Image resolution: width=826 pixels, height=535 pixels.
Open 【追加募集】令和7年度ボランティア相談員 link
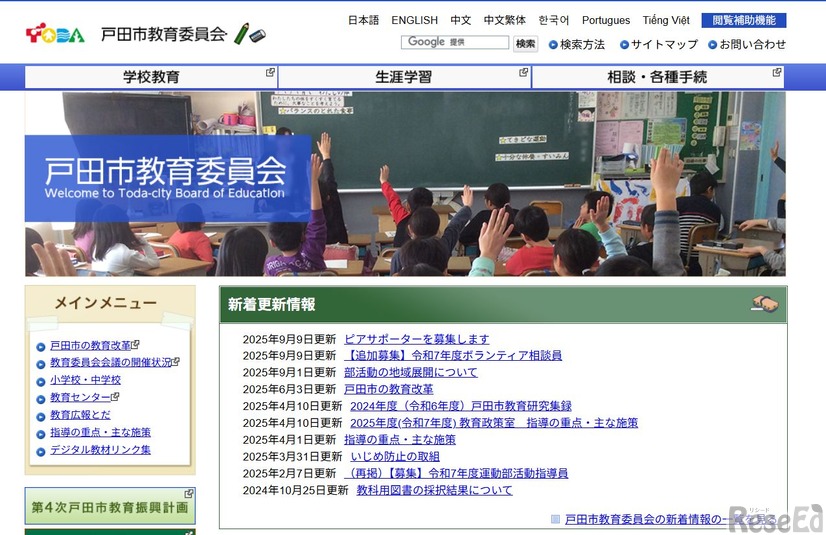click(x=453, y=355)
